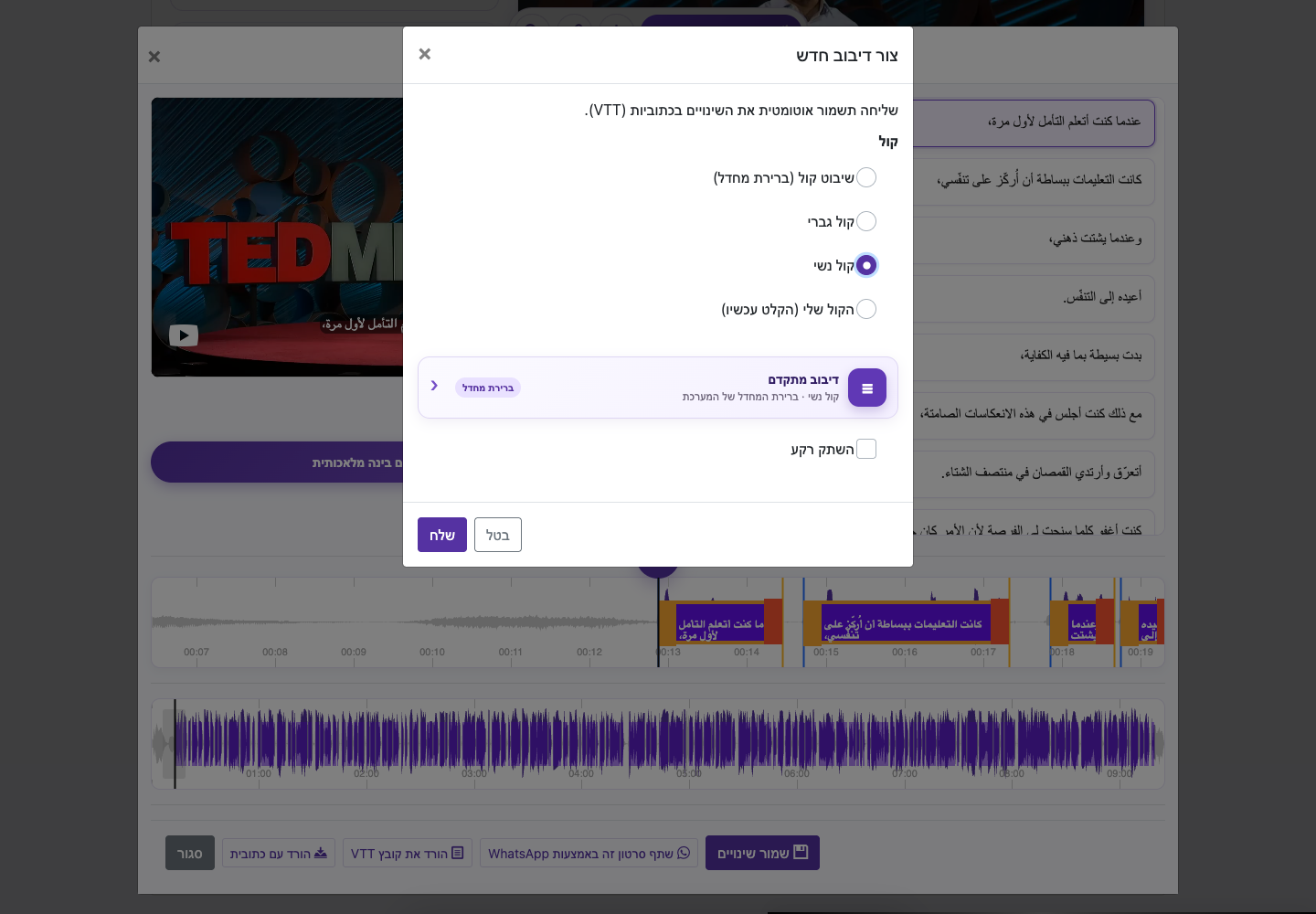The width and height of the screenshot is (1316, 914).
Task: Select the קול נשי radio option
Action: click(866, 265)
